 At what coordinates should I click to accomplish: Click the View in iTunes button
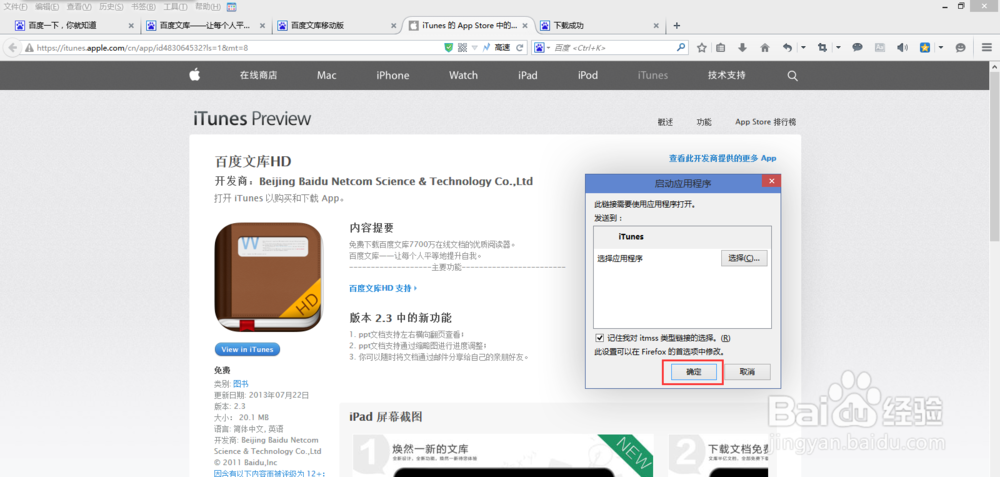point(247,349)
